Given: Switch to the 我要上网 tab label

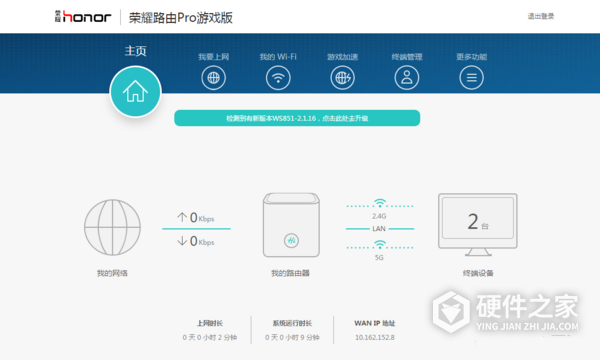Looking at the screenshot, I should [214, 57].
